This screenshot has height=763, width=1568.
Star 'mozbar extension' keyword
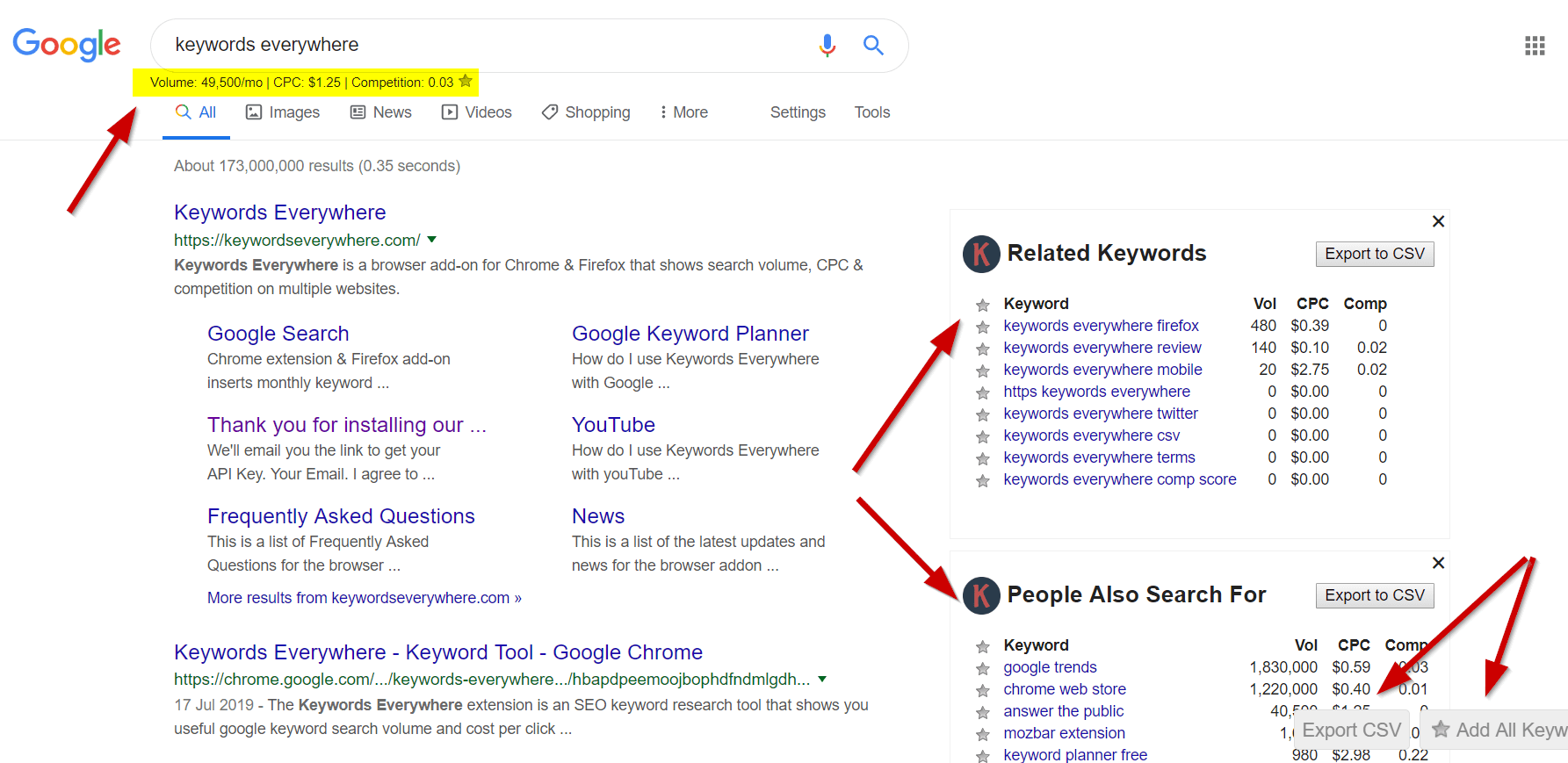(983, 734)
